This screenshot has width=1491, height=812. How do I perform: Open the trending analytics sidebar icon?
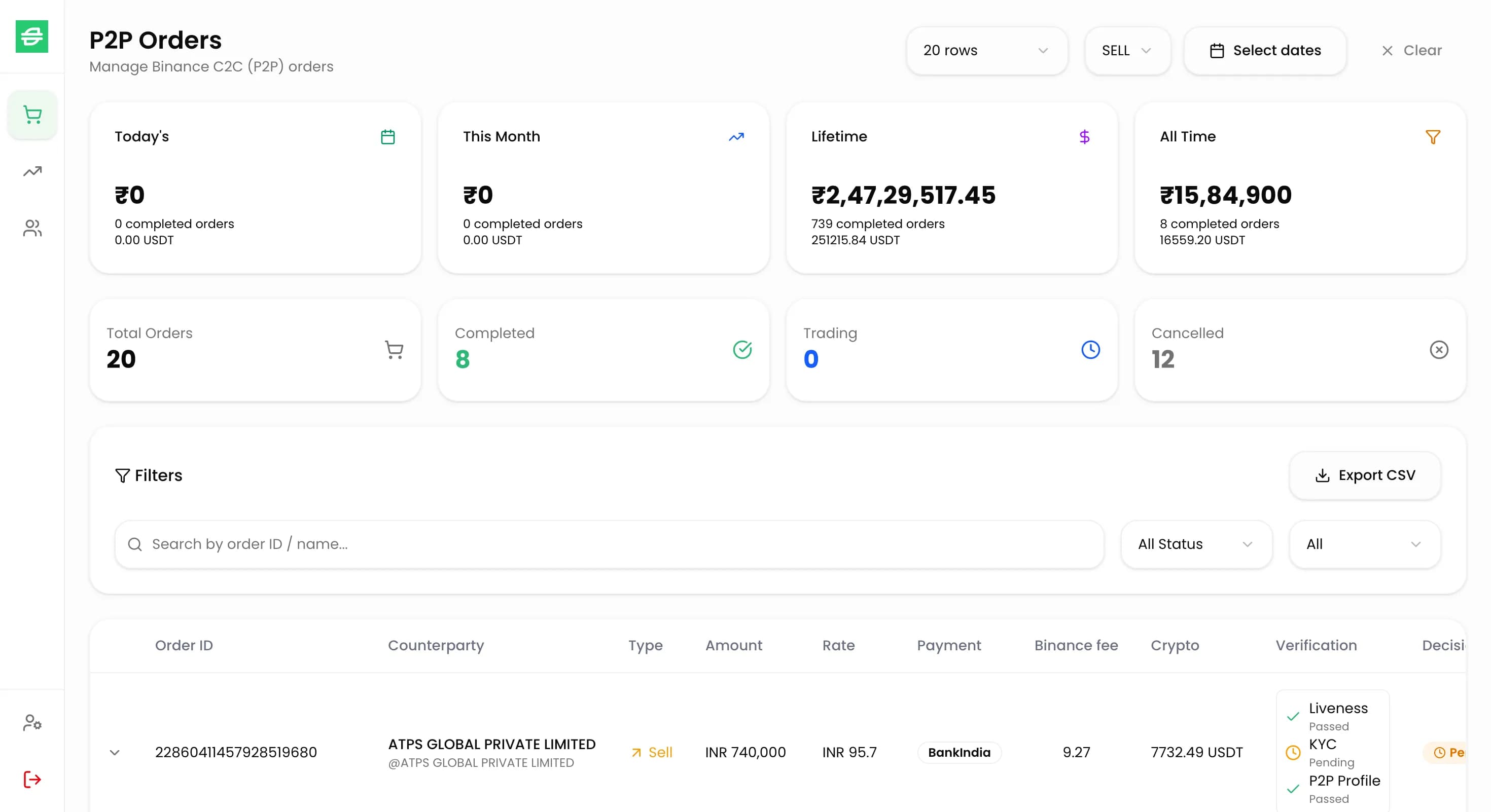click(32, 171)
